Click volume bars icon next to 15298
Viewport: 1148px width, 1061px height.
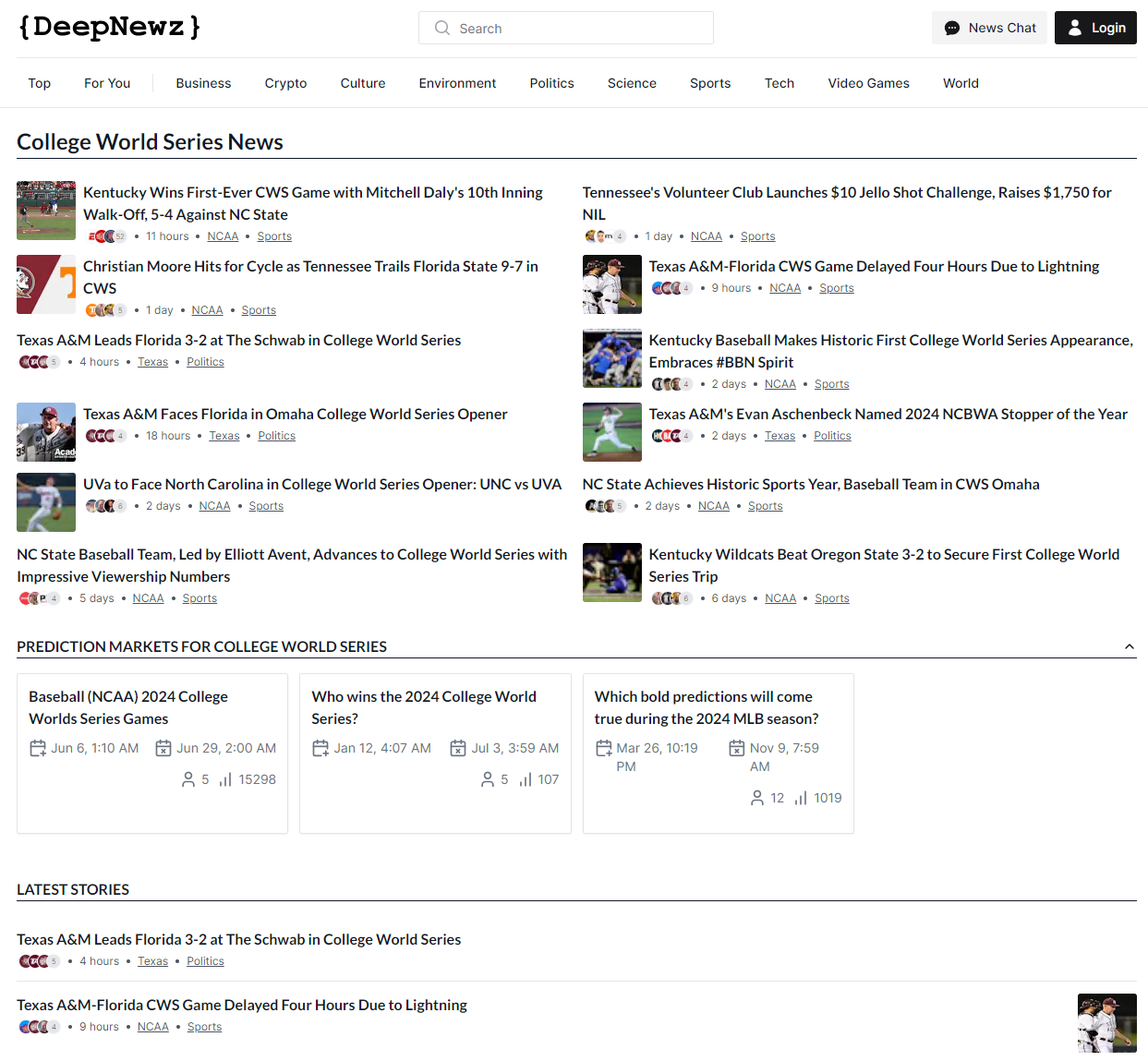pos(225,779)
